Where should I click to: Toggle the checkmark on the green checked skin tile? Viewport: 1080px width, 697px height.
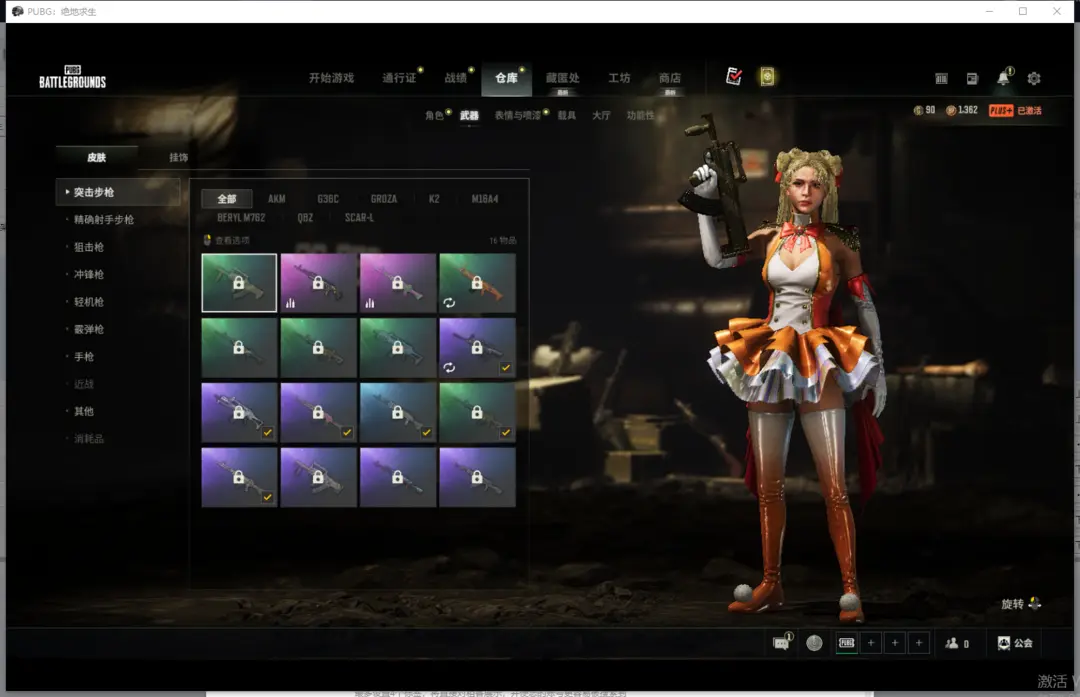[x=506, y=432]
